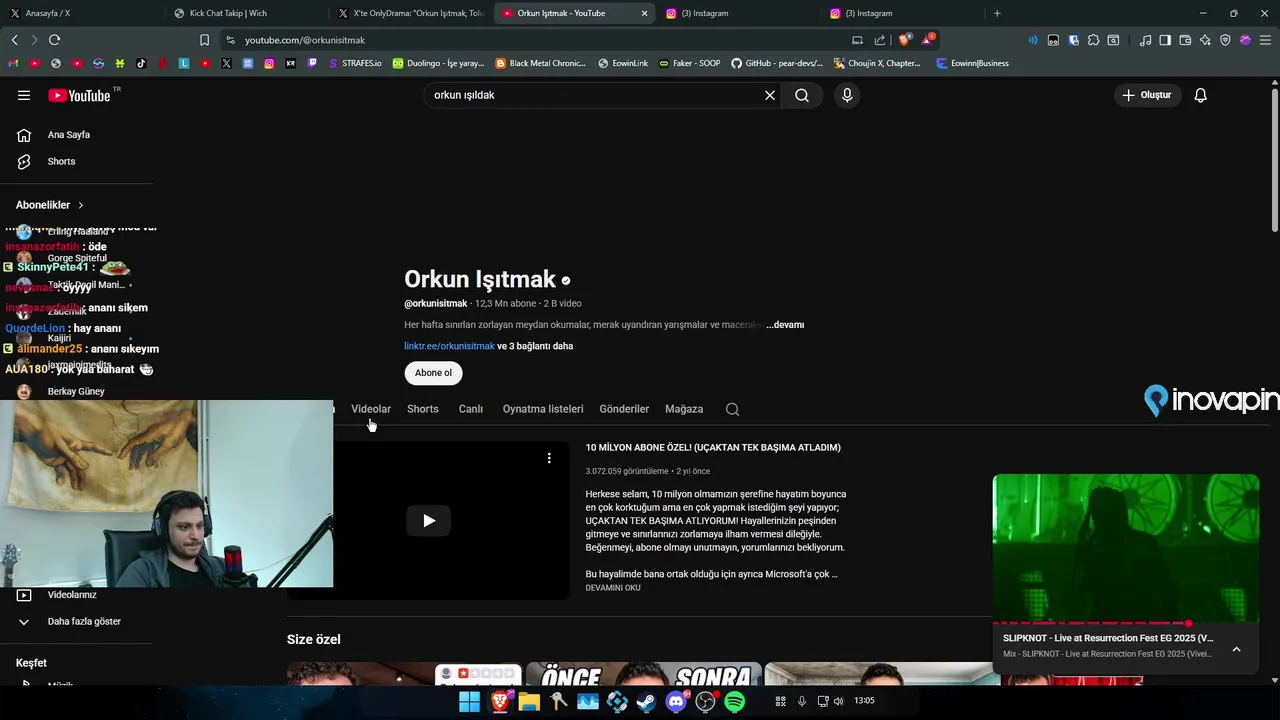This screenshot has width=1280, height=720.
Task: Open the system tray volume icon
Action: (838, 701)
